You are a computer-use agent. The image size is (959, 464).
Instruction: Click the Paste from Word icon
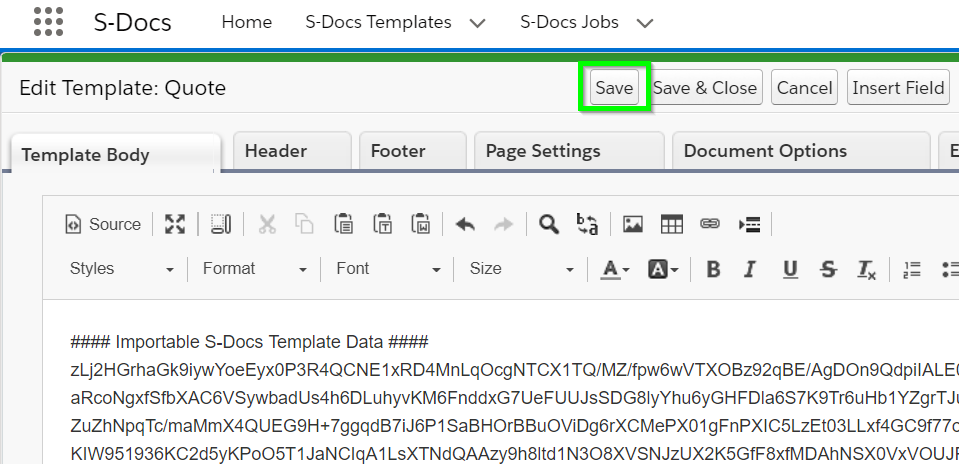pyautogui.click(x=421, y=224)
